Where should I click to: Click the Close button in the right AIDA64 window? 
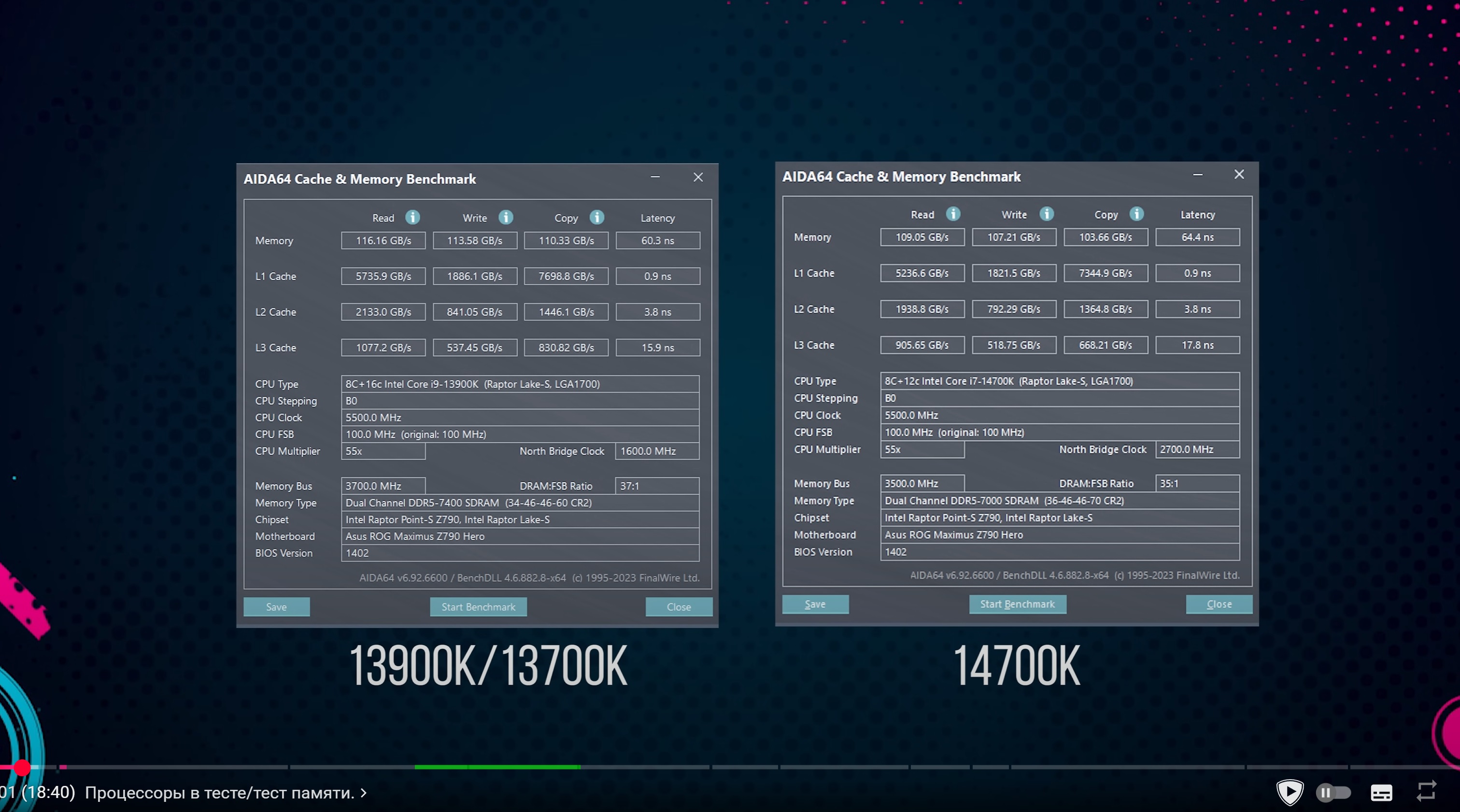1219,604
